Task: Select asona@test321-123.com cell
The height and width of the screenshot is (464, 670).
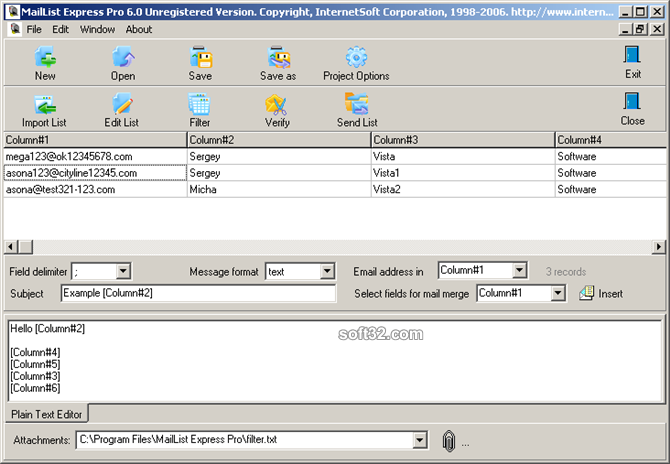Action: [x=95, y=189]
